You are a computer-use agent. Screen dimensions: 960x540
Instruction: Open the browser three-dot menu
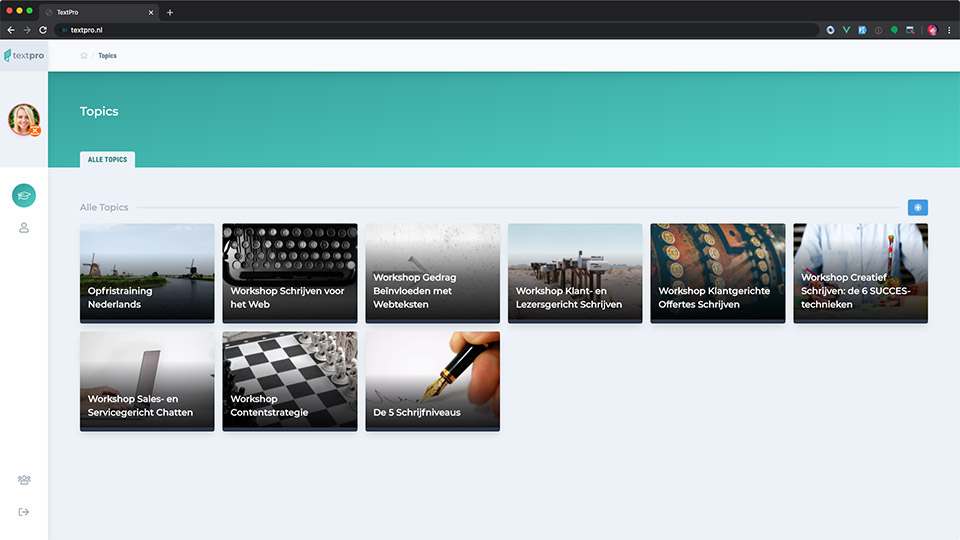pyautogui.click(x=949, y=30)
